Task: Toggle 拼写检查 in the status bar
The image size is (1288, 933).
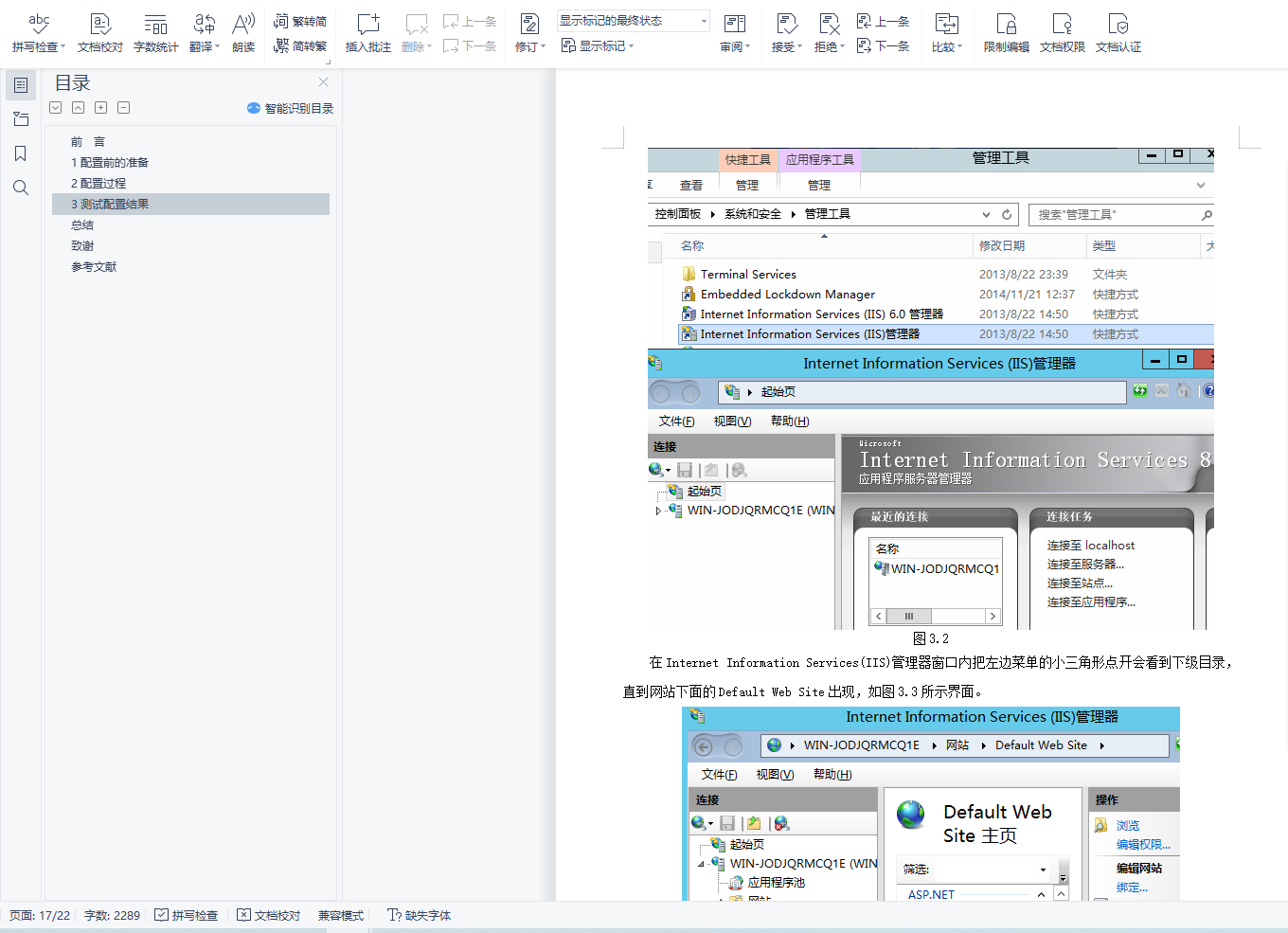Action: 187,915
